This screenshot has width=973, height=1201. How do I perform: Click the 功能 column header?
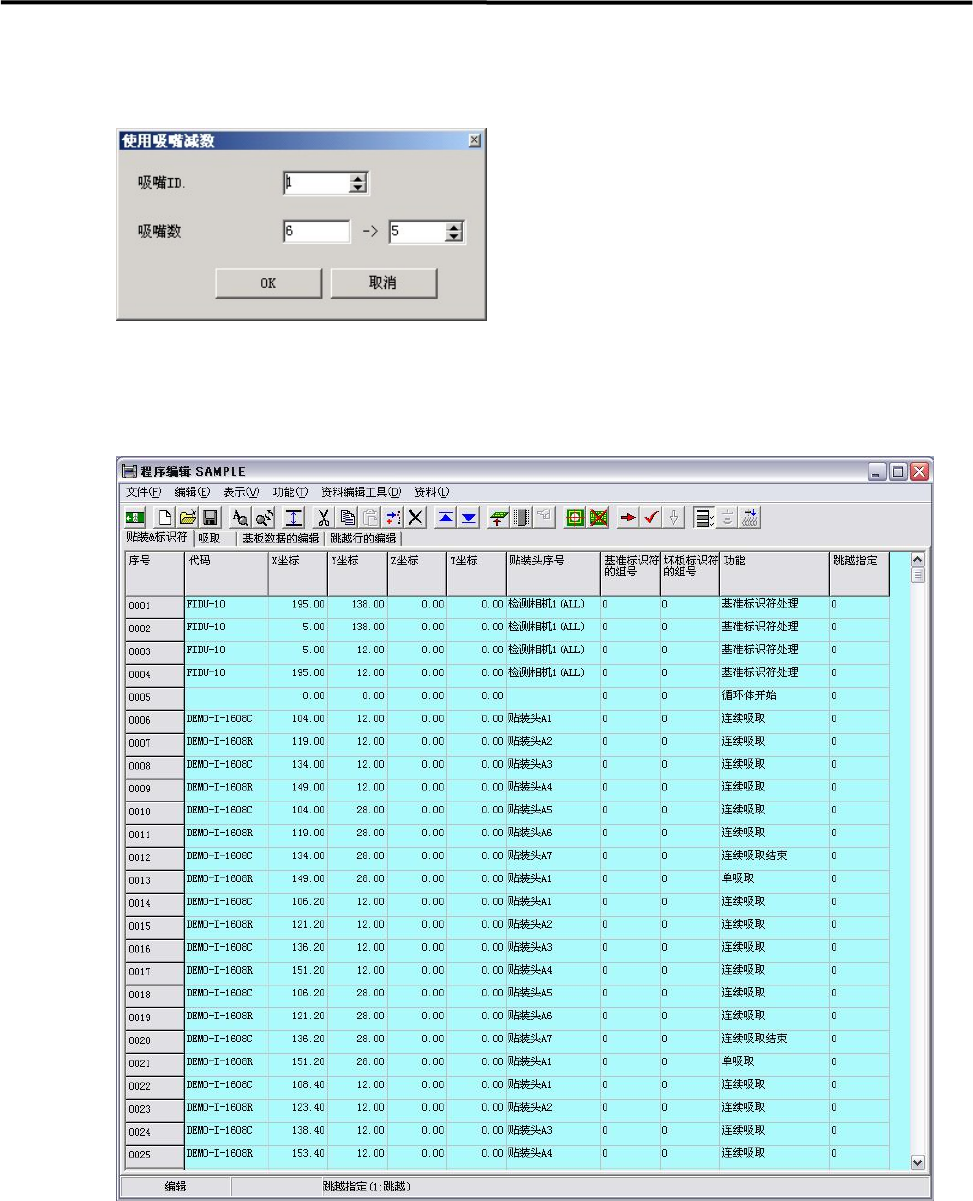click(x=774, y=573)
